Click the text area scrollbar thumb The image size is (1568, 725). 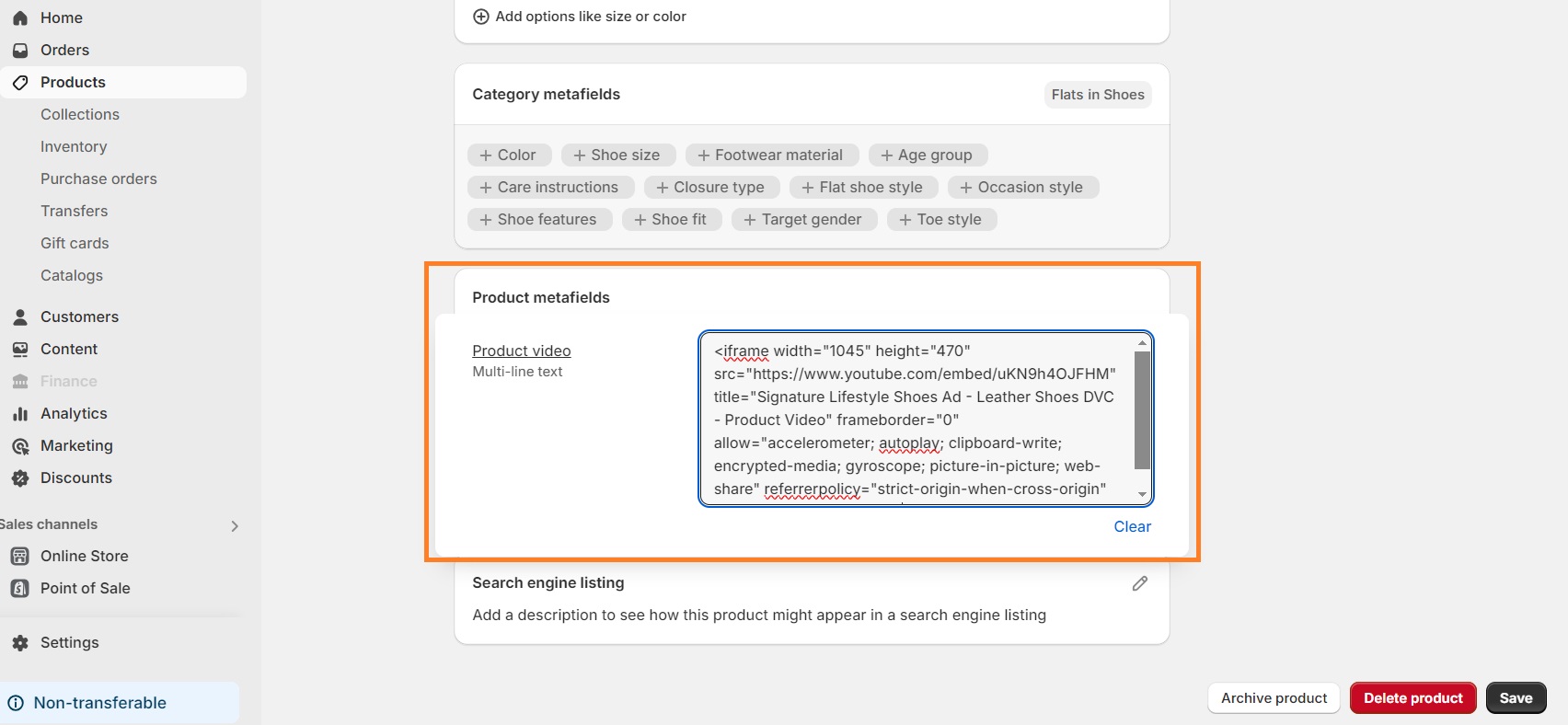(x=1142, y=409)
